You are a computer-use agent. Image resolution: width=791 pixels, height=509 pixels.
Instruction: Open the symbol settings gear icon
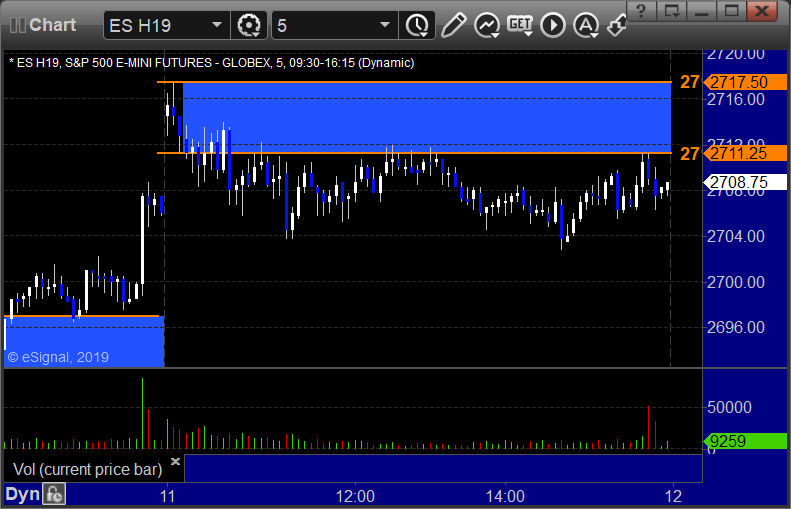pos(249,25)
